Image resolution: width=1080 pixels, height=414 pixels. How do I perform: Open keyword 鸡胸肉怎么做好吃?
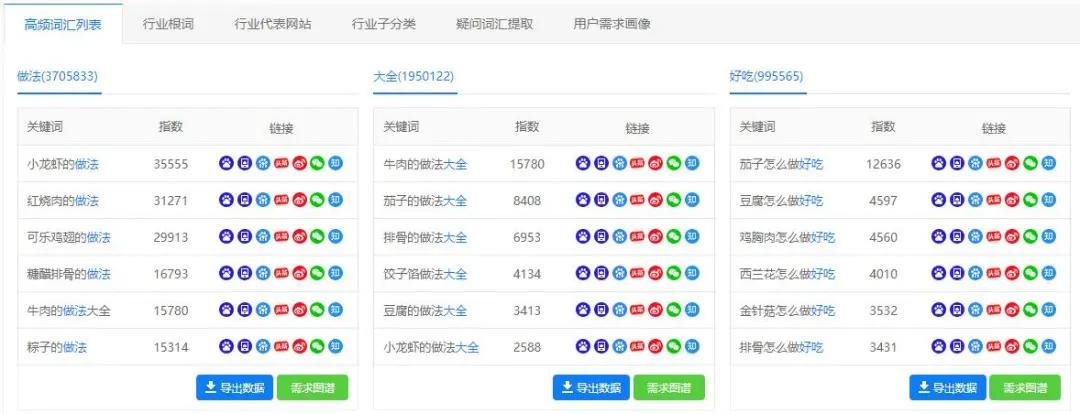[x=787, y=237]
